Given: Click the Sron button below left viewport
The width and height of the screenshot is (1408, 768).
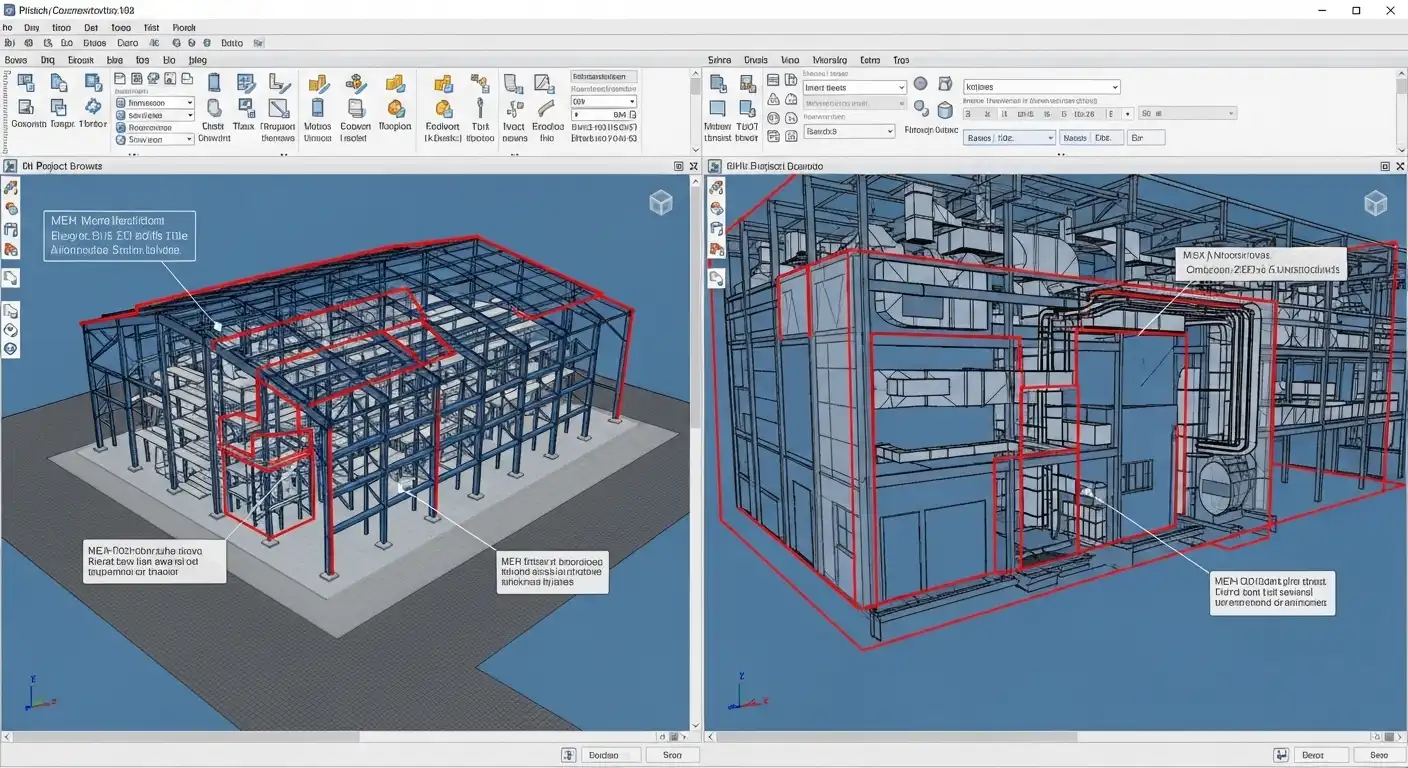Looking at the screenshot, I should coord(672,755).
